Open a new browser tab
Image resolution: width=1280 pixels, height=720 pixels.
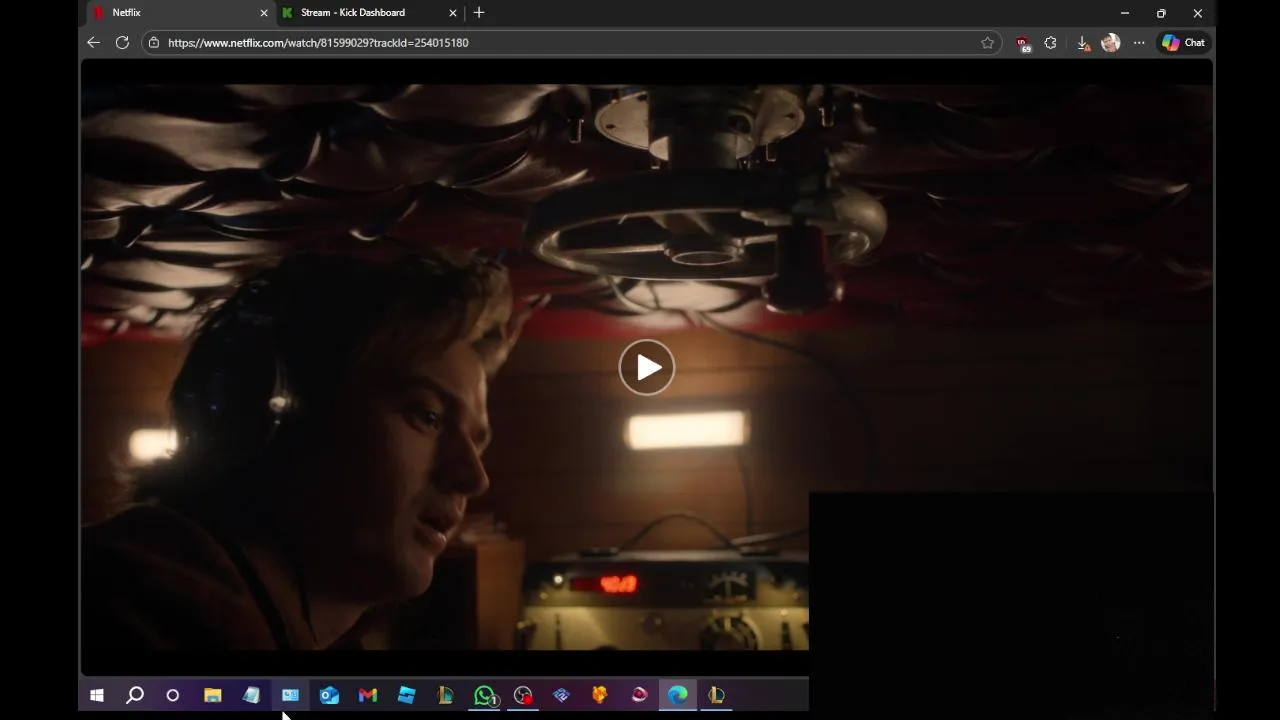(479, 13)
